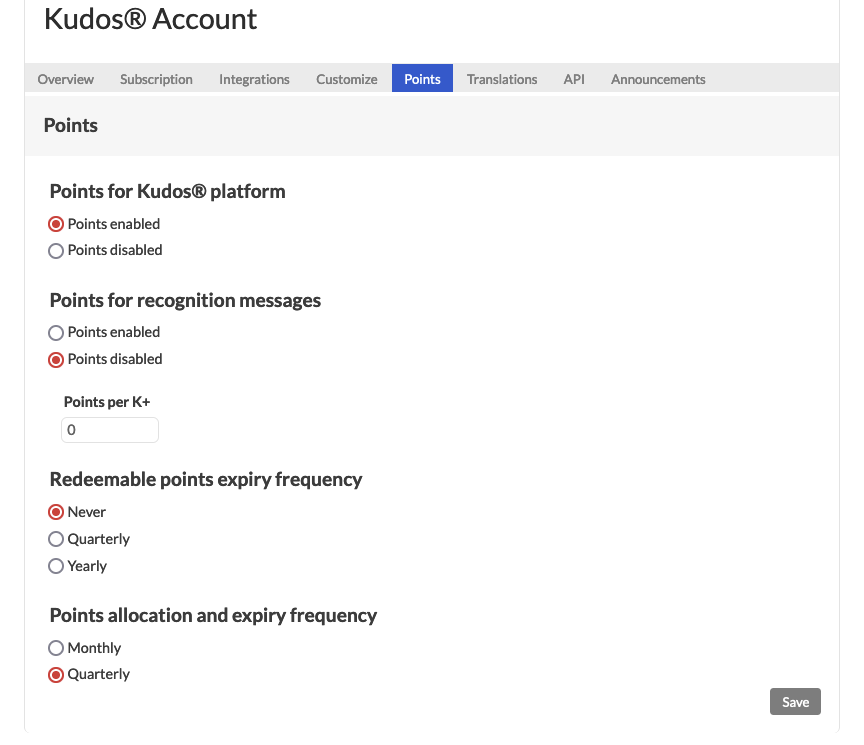
Task: Click the 'Kudos® Account' page title
Action: pos(150,19)
